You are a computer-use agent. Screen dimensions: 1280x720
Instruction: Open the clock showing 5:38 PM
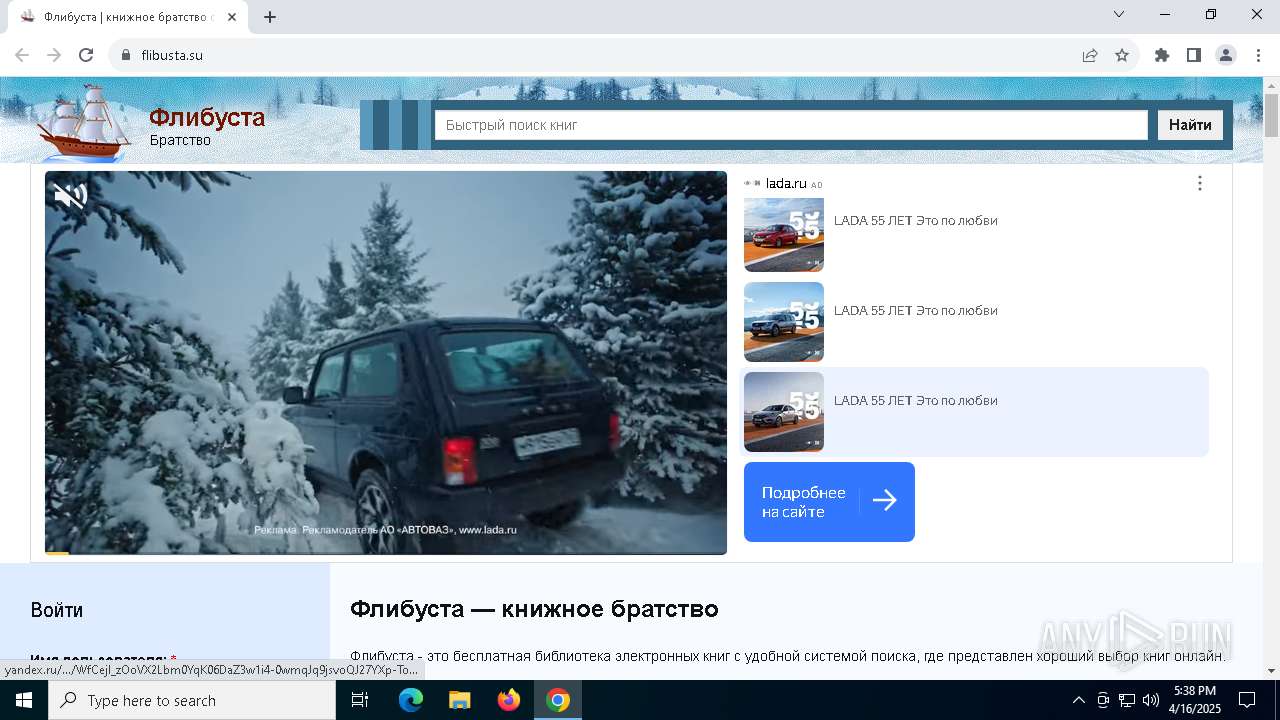(1195, 700)
